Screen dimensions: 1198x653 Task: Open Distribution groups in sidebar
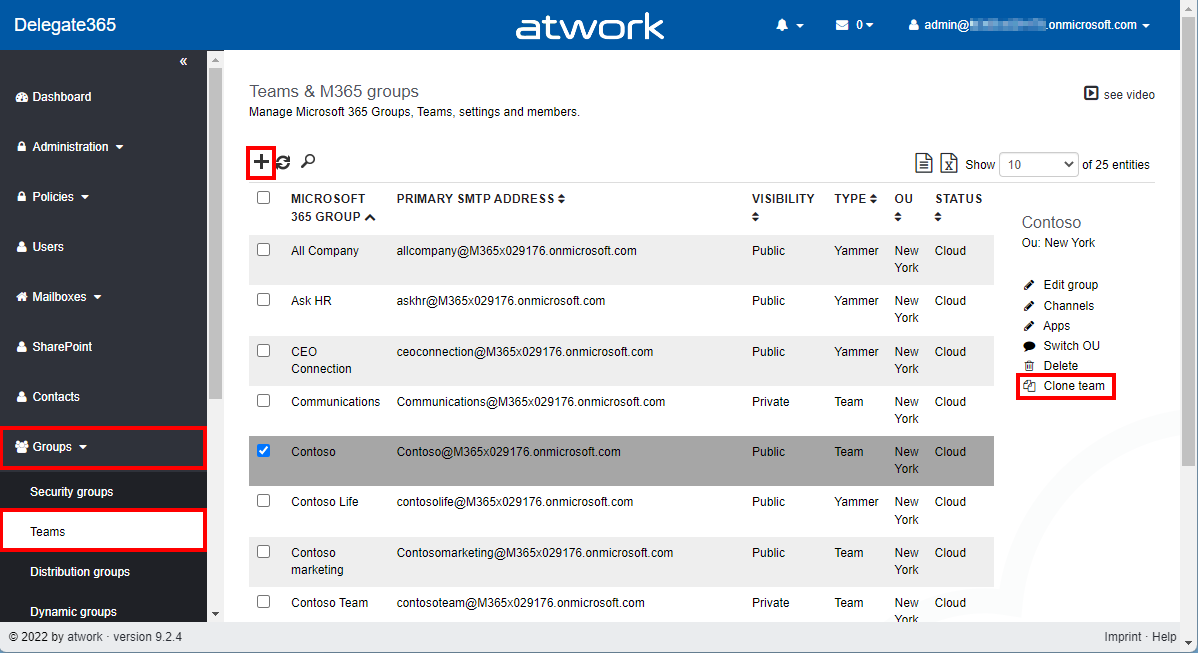80,572
